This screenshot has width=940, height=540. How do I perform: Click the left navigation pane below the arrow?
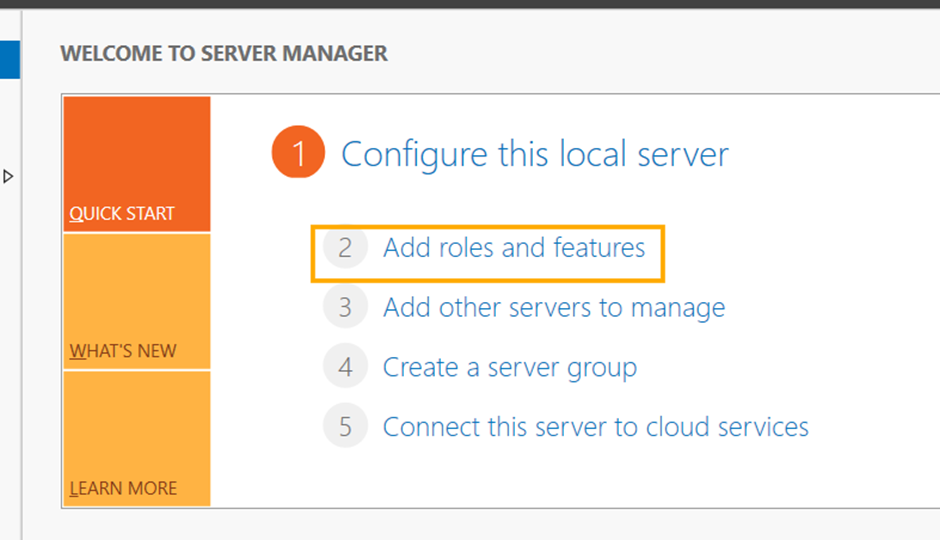[9, 350]
